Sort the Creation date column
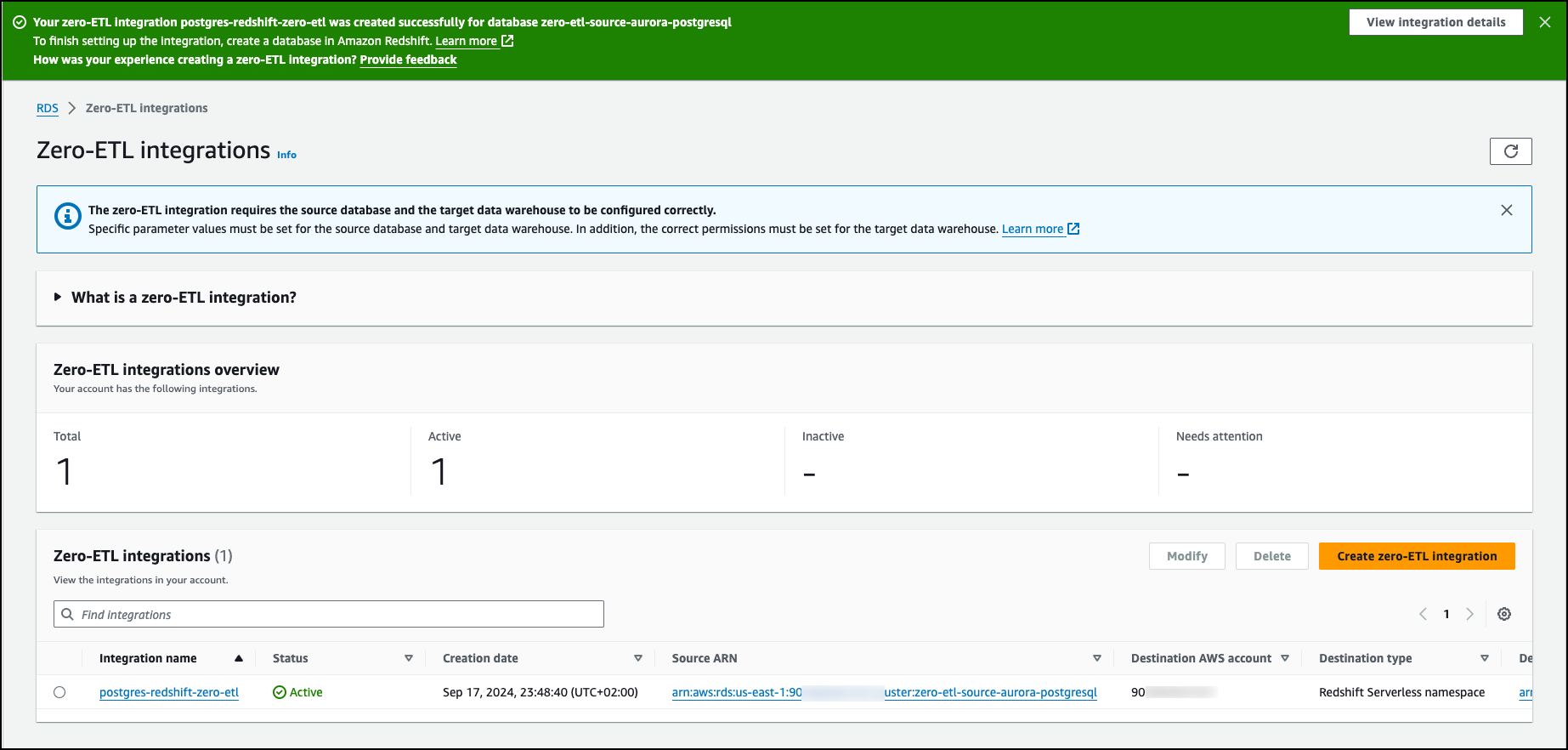The width and height of the screenshot is (1568, 750). tap(638, 658)
